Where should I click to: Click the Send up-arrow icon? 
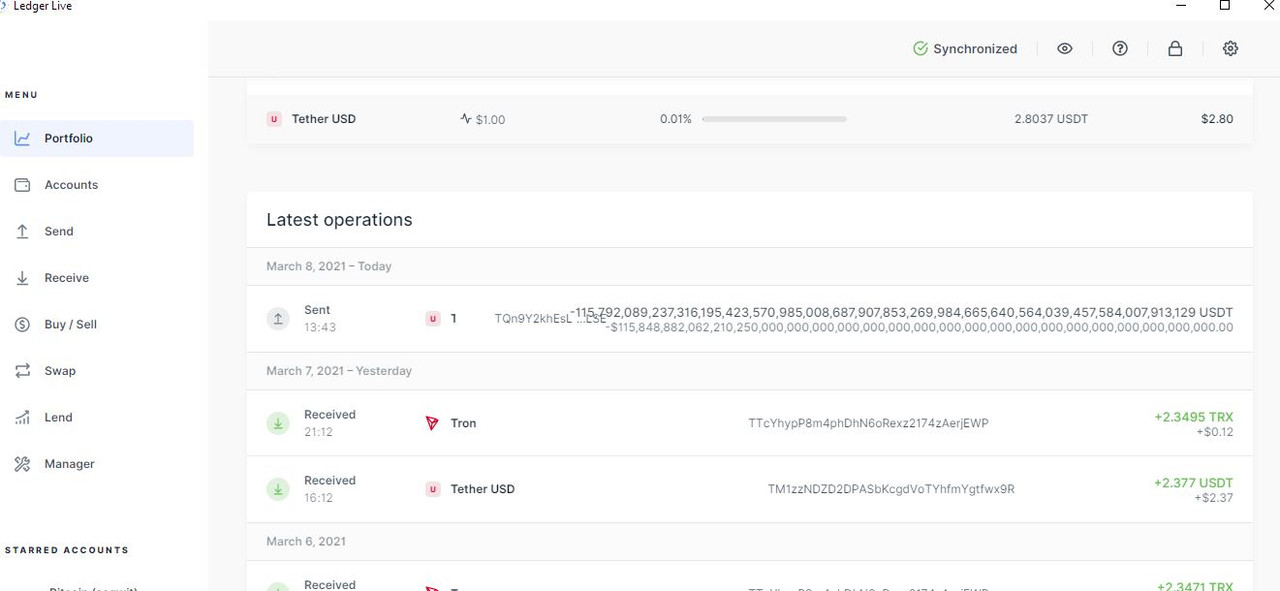22,231
